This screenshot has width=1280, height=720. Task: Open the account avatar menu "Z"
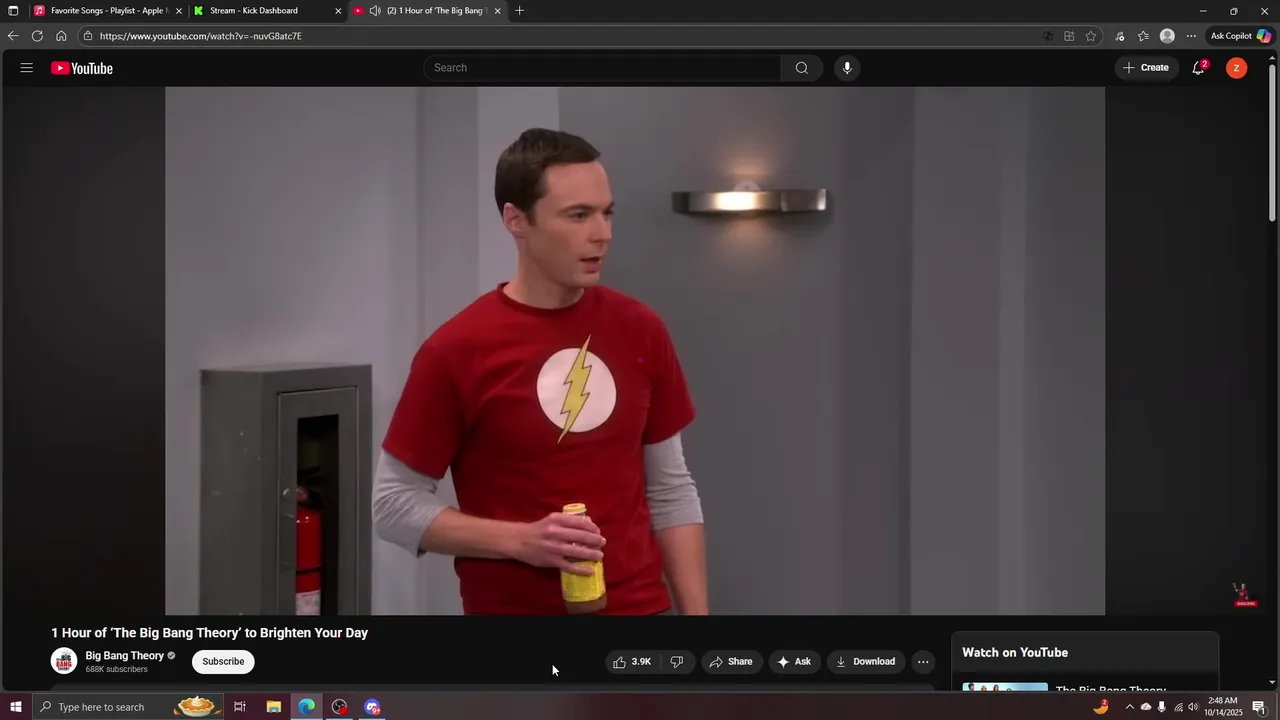click(1237, 68)
